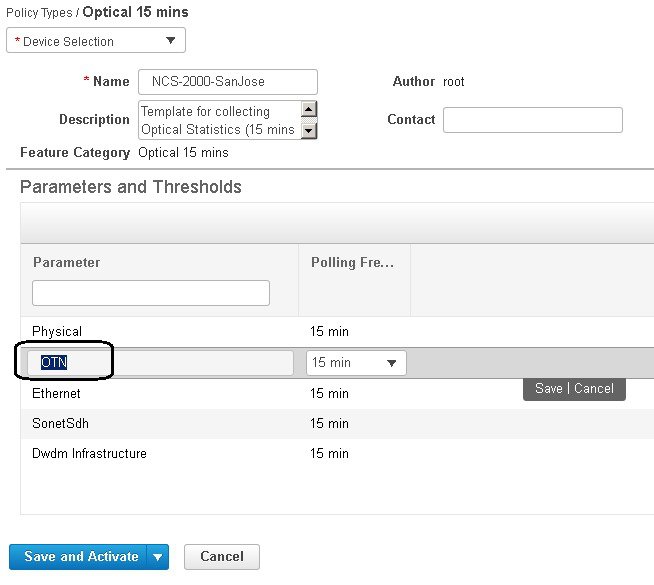Click the Save and Activate button

(78, 557)
